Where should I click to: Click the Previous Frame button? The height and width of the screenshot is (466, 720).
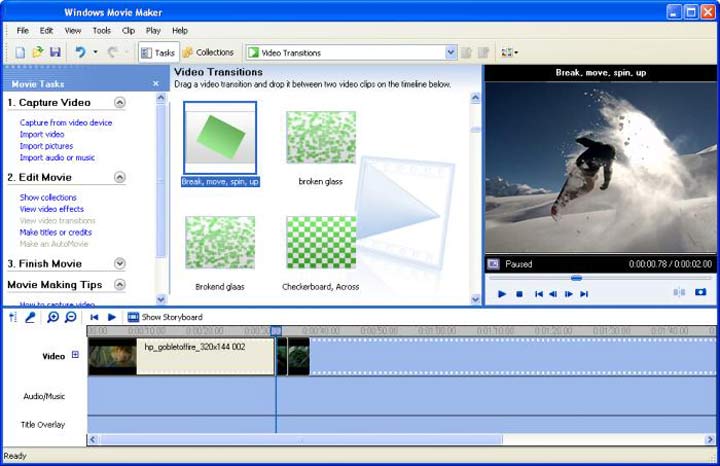[x=553, y=294]
